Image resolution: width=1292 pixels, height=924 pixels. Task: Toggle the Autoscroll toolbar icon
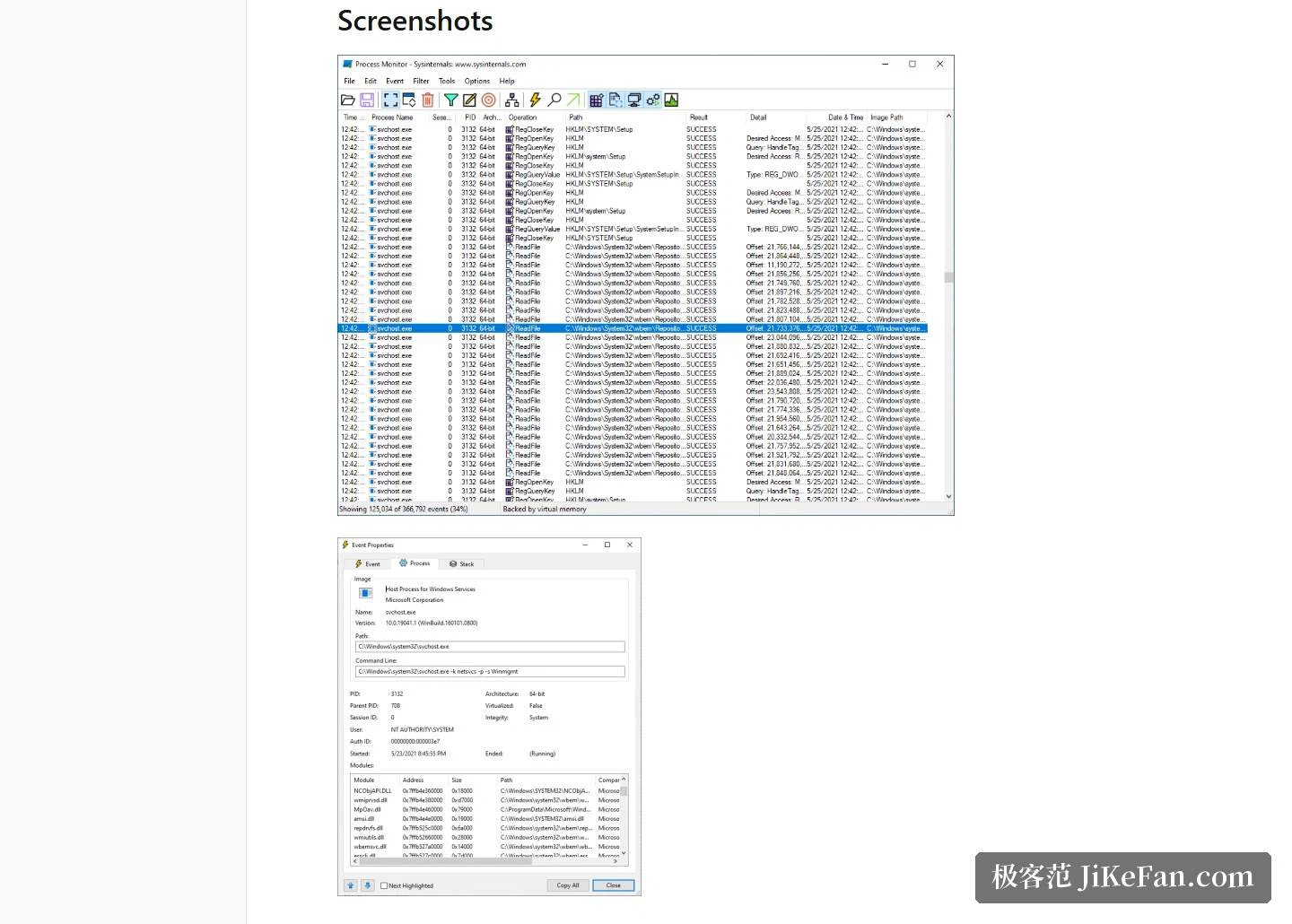409,100
